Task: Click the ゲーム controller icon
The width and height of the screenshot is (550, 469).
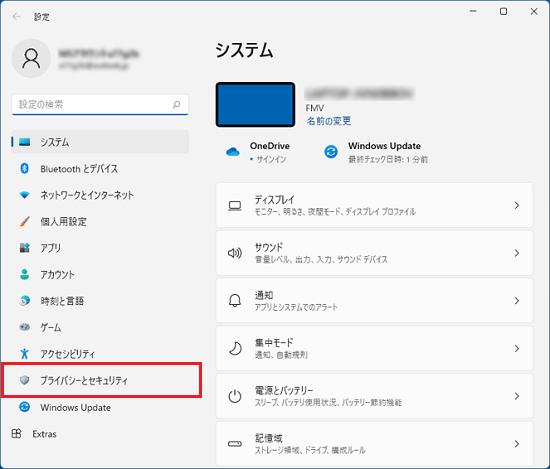Action: pyautogui.click(x=25, y=327)
